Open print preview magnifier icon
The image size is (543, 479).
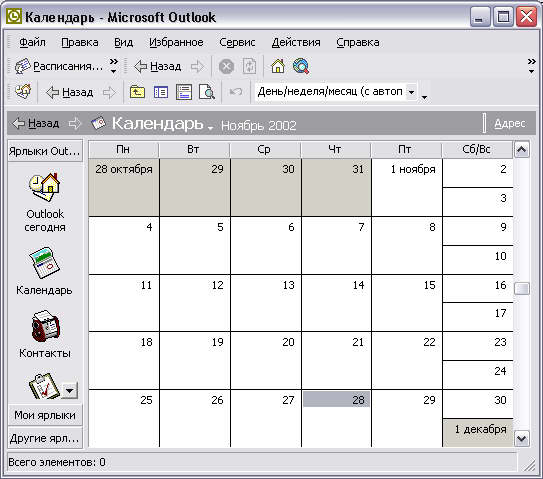[x=207, y=92]
